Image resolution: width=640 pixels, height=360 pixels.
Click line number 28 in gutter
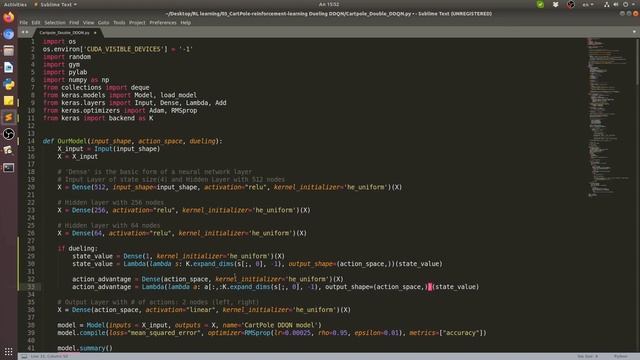coord(31,249)
